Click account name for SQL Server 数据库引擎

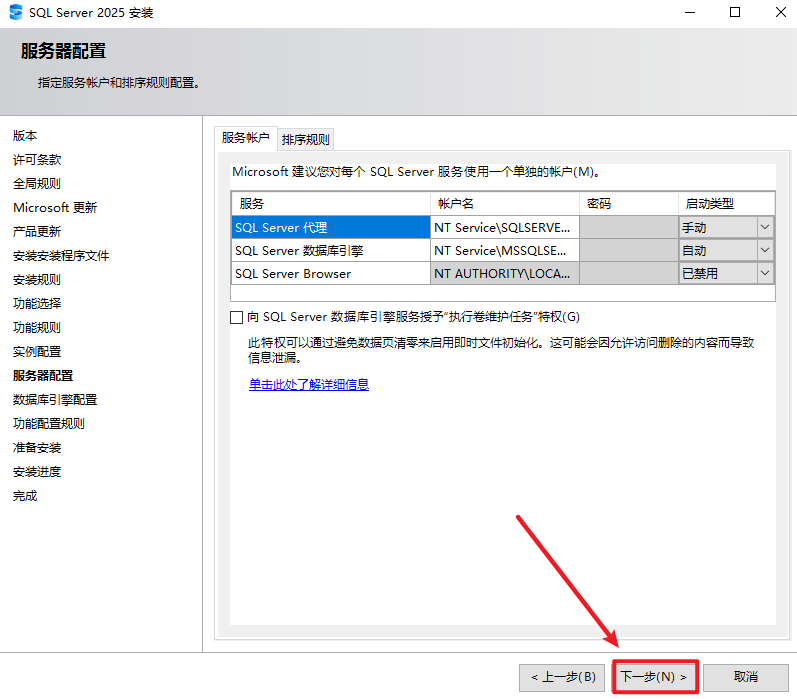pyautogui.click(x=503, y=250)
